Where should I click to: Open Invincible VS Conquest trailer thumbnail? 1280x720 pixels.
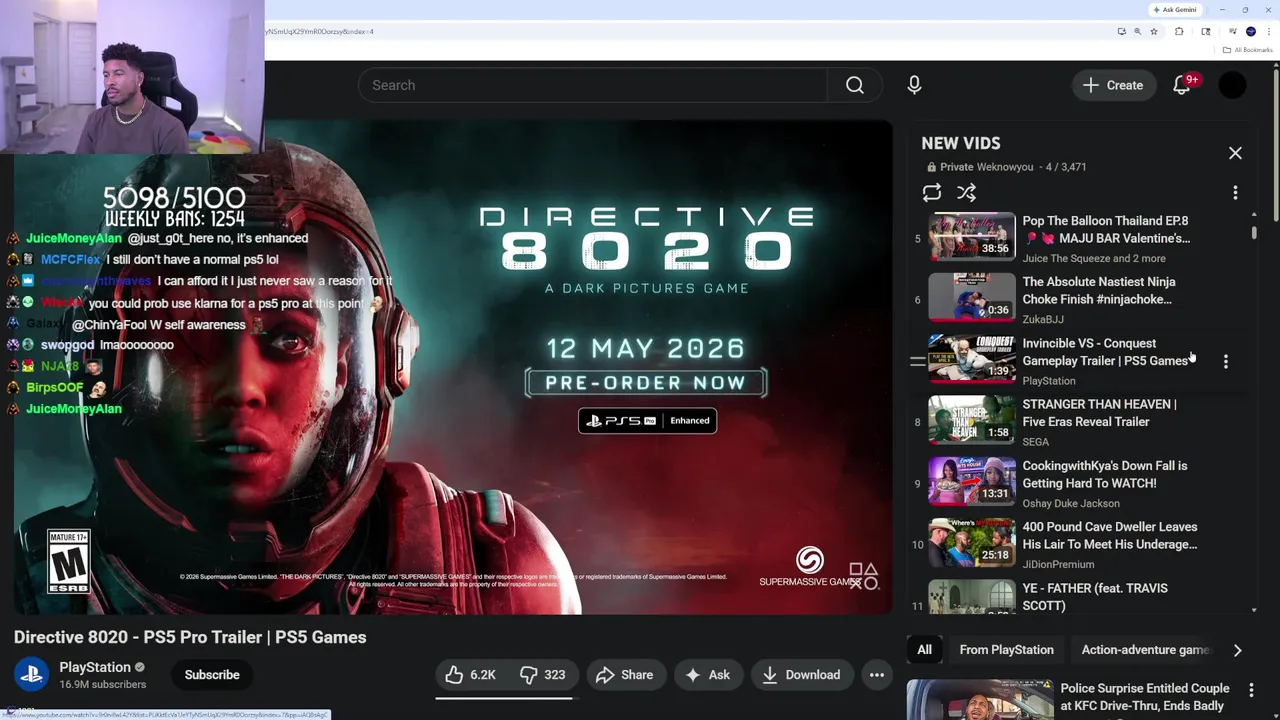972,359
